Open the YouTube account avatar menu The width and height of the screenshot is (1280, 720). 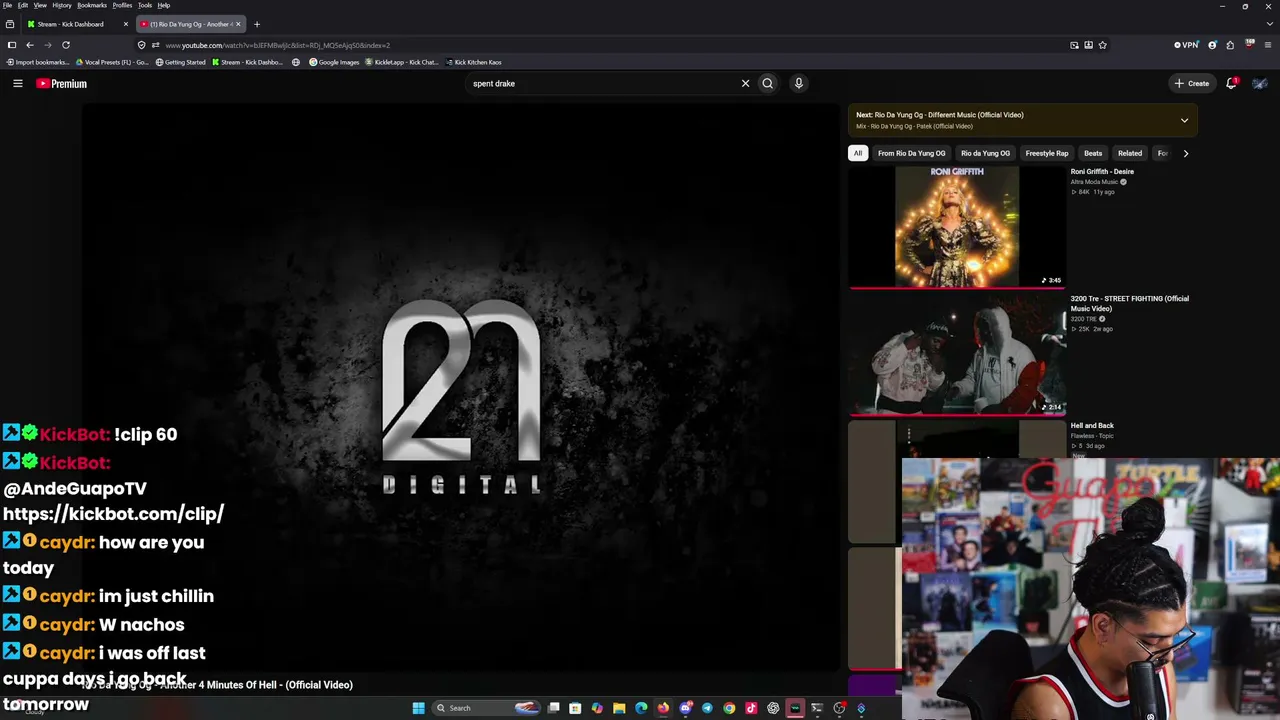point(1260,84)
